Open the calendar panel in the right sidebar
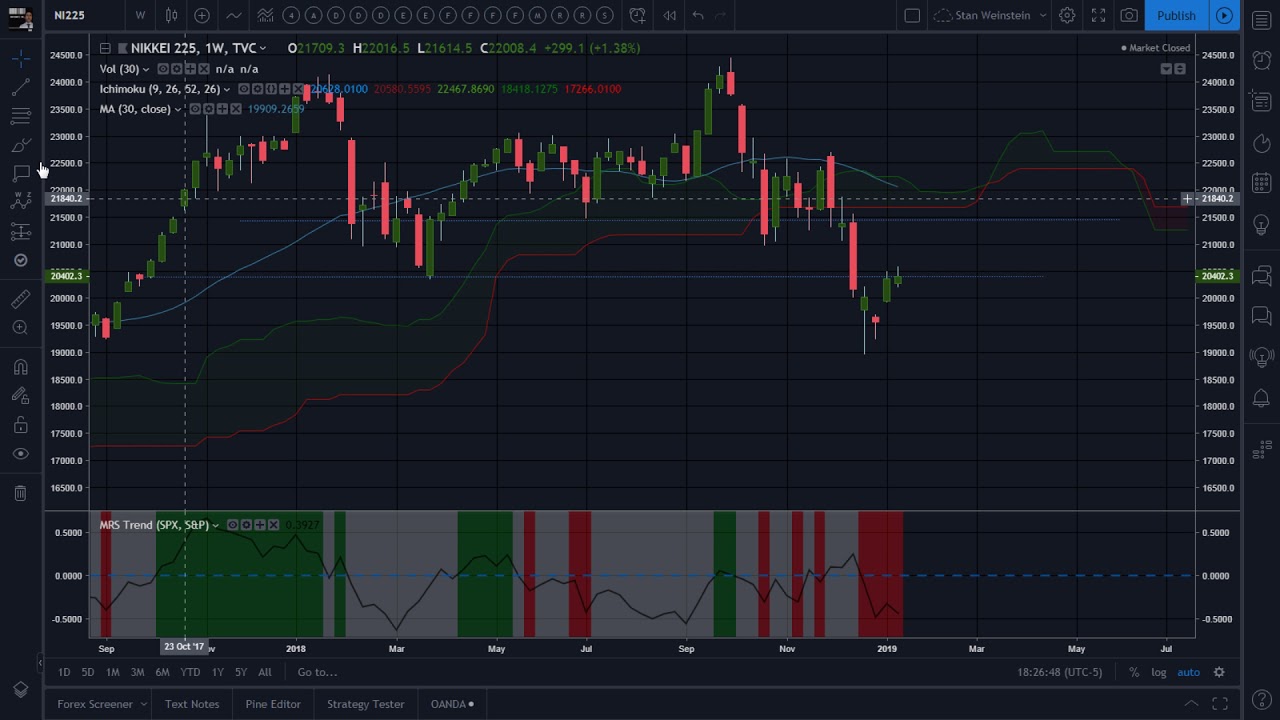 [x=1261, y=183]
